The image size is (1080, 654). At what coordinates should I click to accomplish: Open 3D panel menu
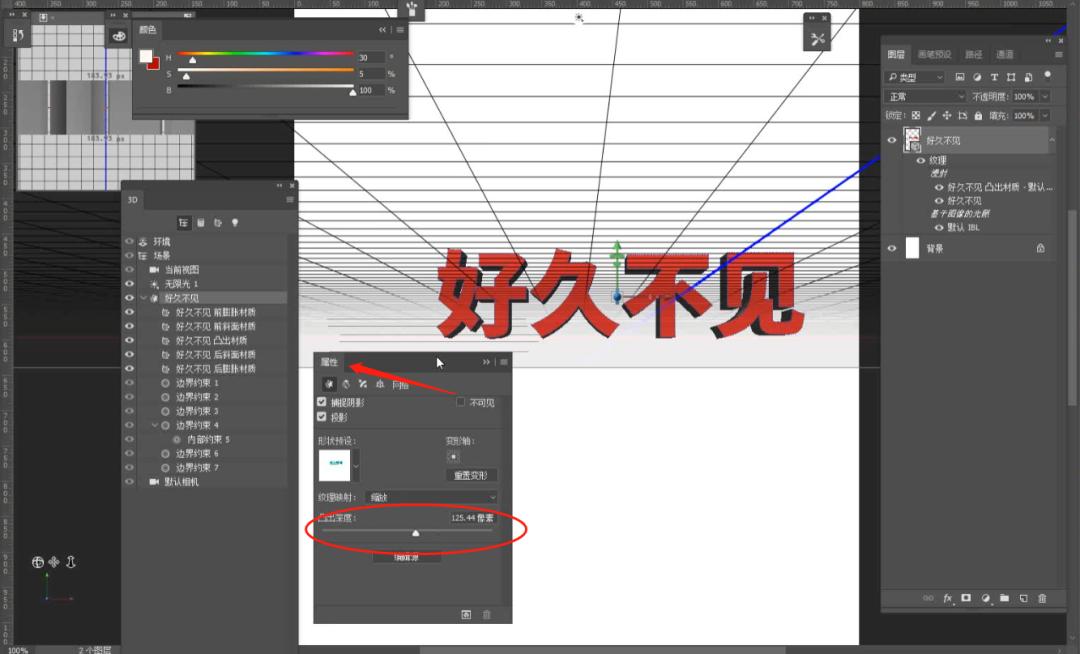coord(290,200)
